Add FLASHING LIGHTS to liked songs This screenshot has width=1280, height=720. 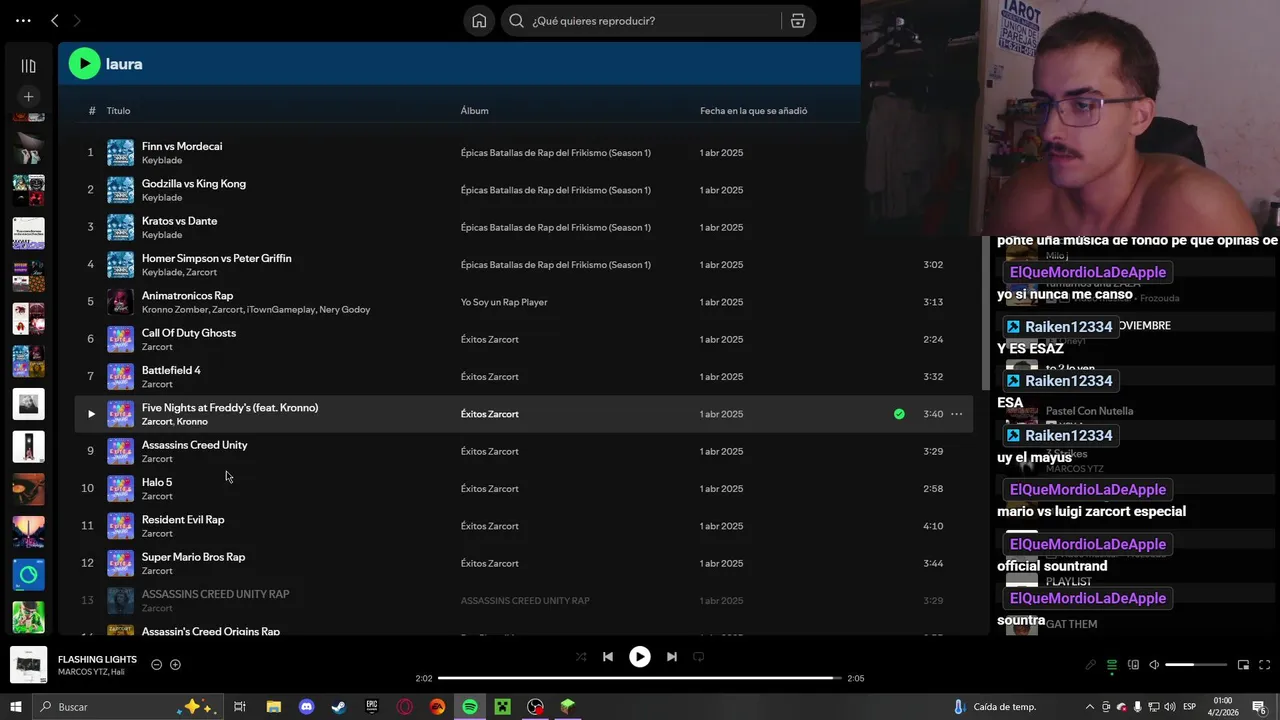pos(175,665)
